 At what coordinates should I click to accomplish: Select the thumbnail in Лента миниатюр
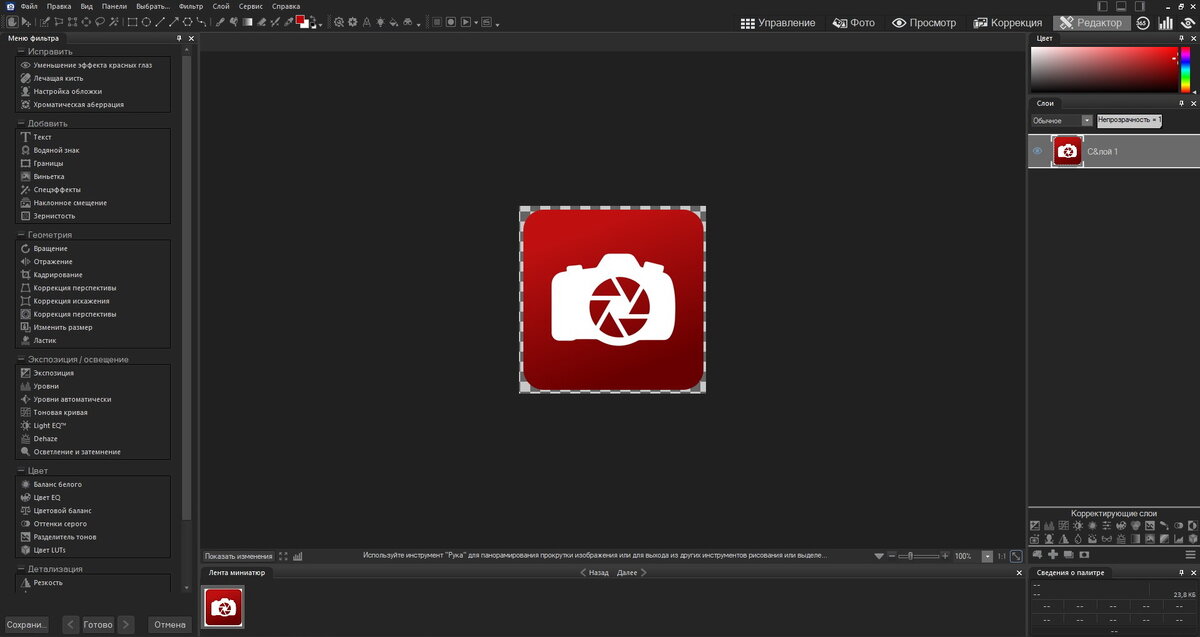point(224,607)
